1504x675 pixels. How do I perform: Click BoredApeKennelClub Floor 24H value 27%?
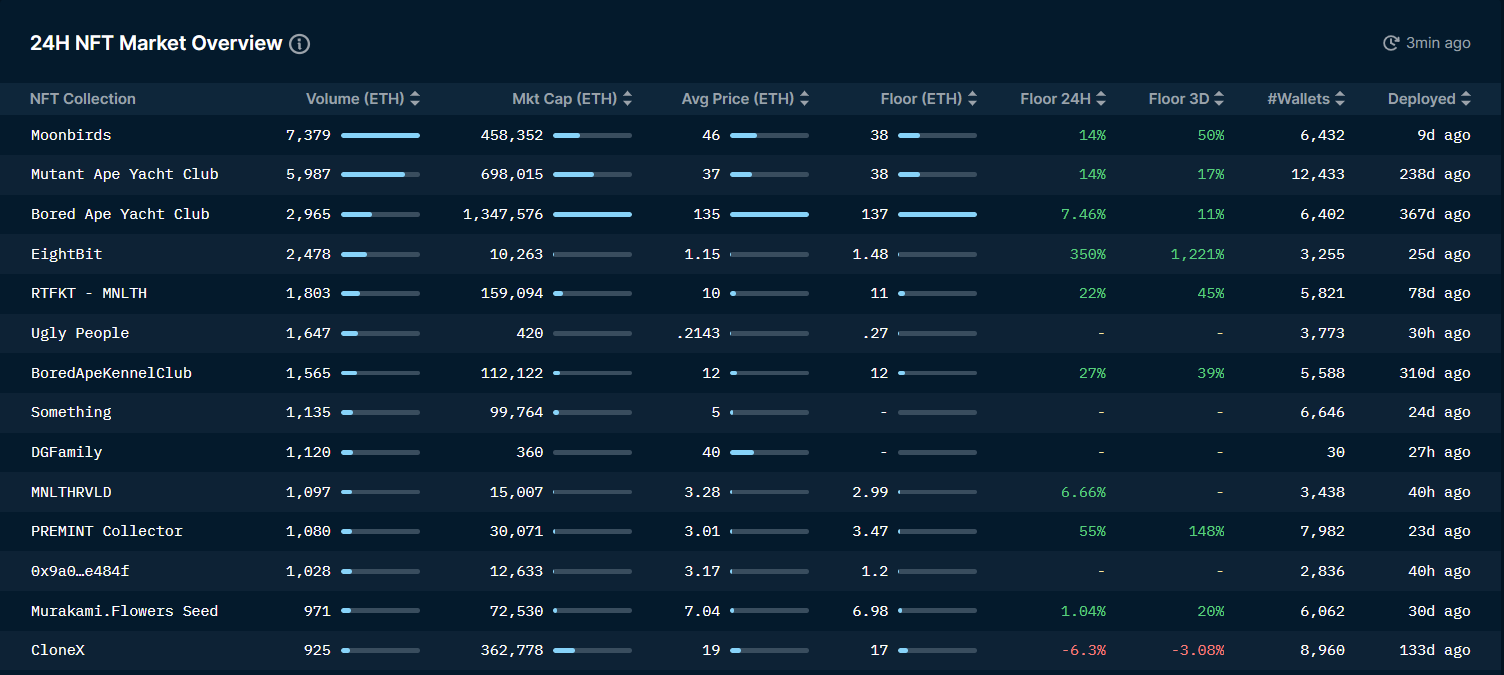tap(1093, 373)
